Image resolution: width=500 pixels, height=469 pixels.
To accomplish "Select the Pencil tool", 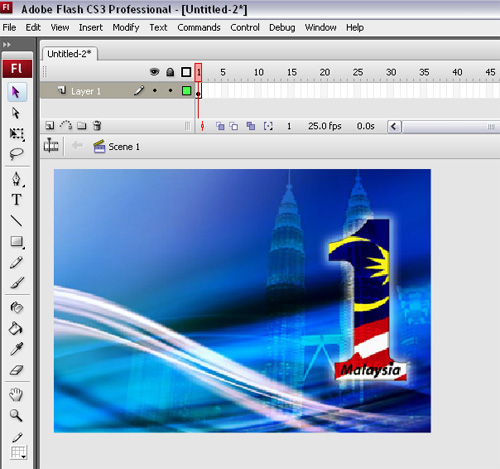I will coord(16,262).
